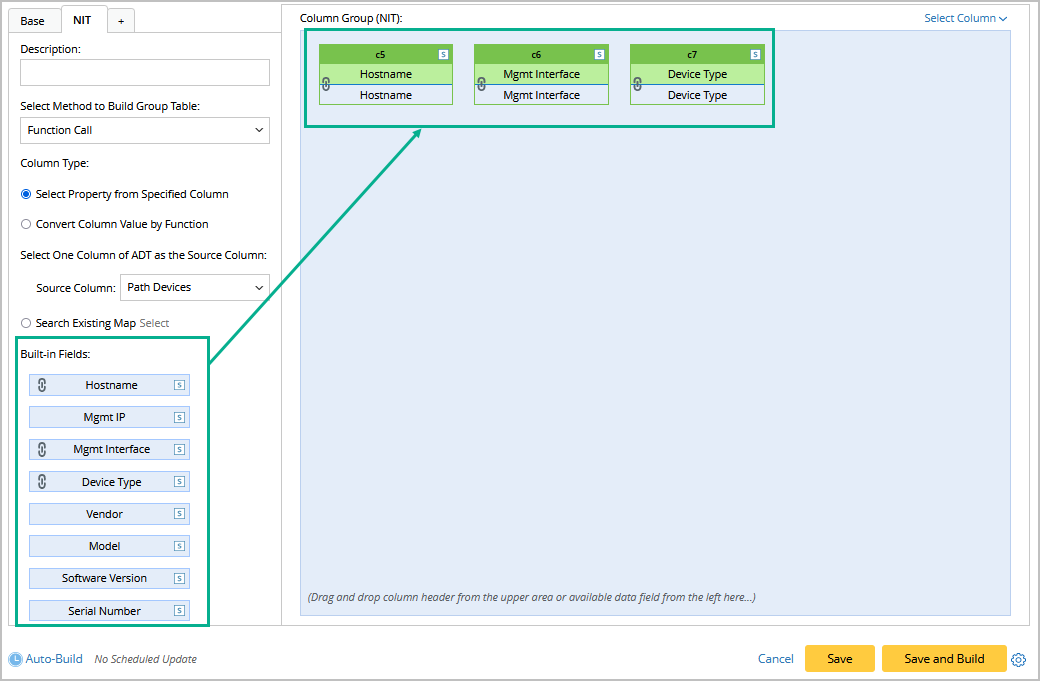Switch to the Base tab
Image resolution: width=1040 pixels, height=681 pixels.
tap(32, 21)
